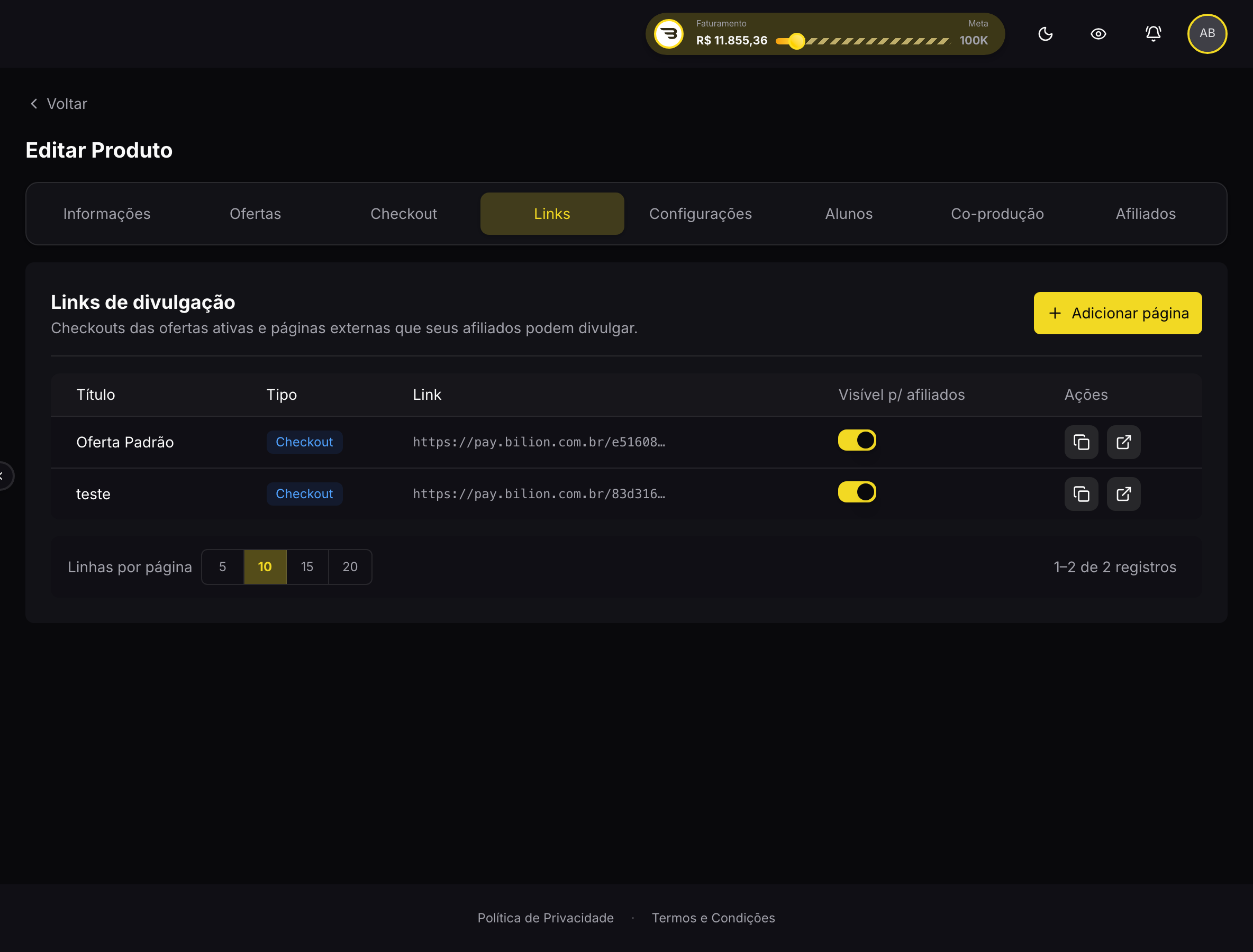The width and height of the screenshot is (1253, 952).
Task: Click the eye visibility icon in header
Action: pos(1098,34)
